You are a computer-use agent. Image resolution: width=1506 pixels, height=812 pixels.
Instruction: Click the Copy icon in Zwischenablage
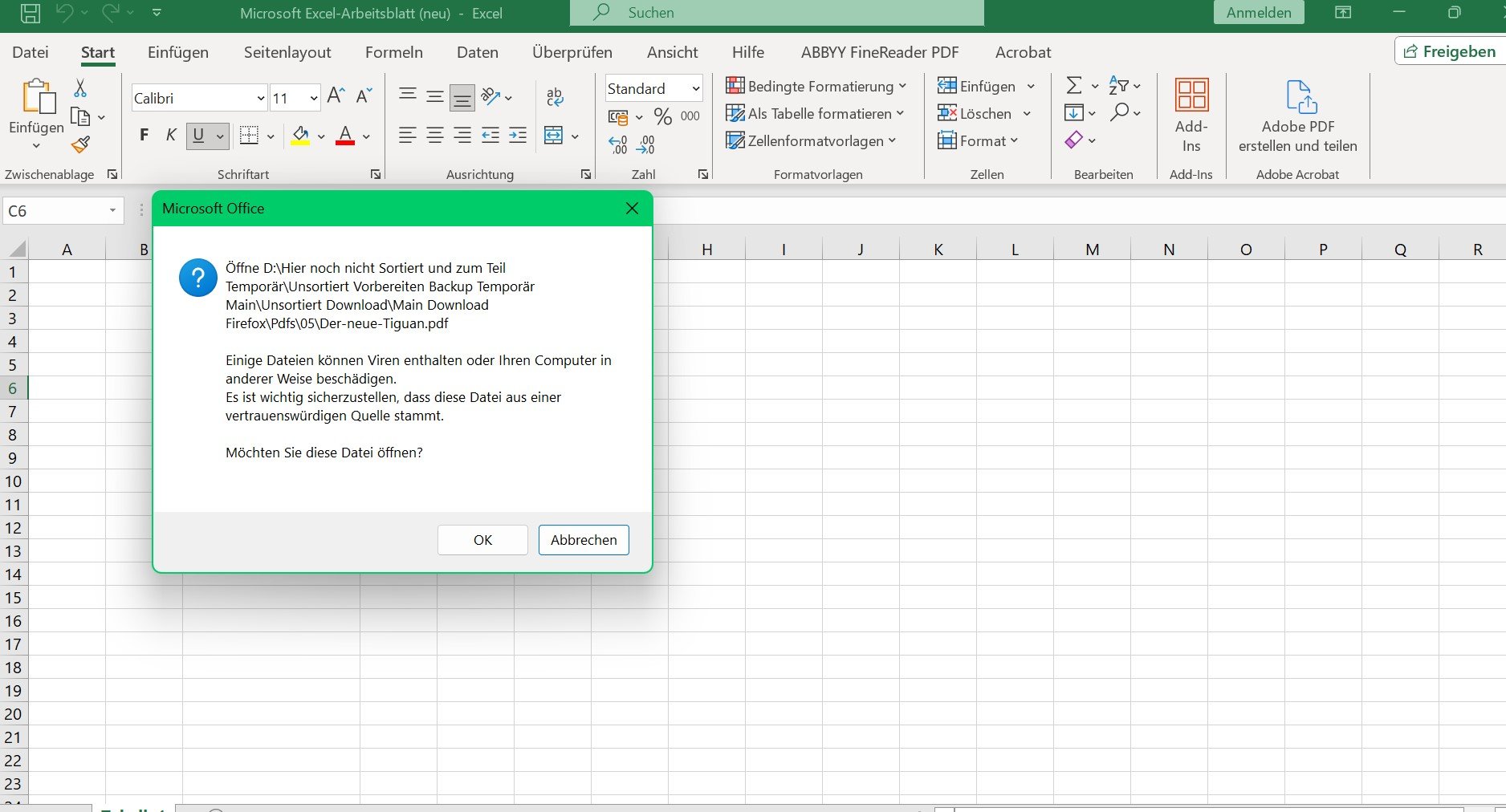click(x=80, y=117)
